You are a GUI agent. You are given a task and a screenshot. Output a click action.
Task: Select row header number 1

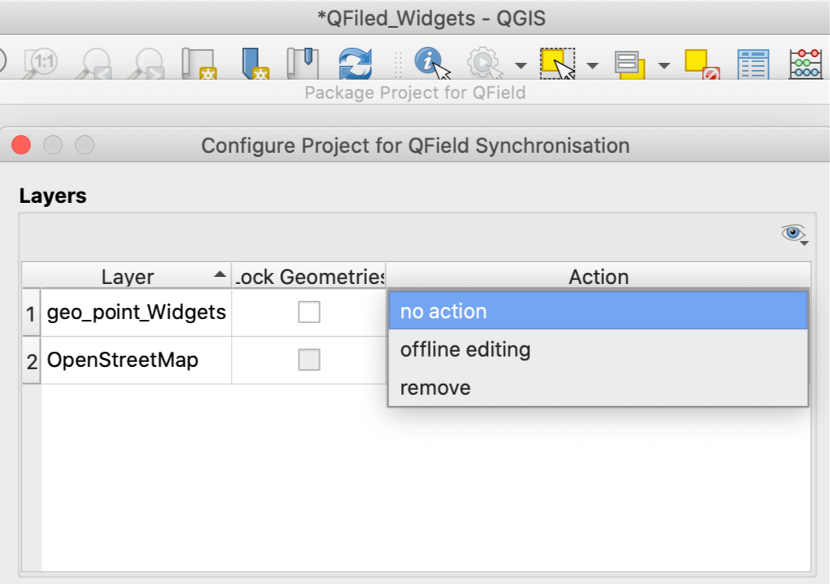click(31, 313)
